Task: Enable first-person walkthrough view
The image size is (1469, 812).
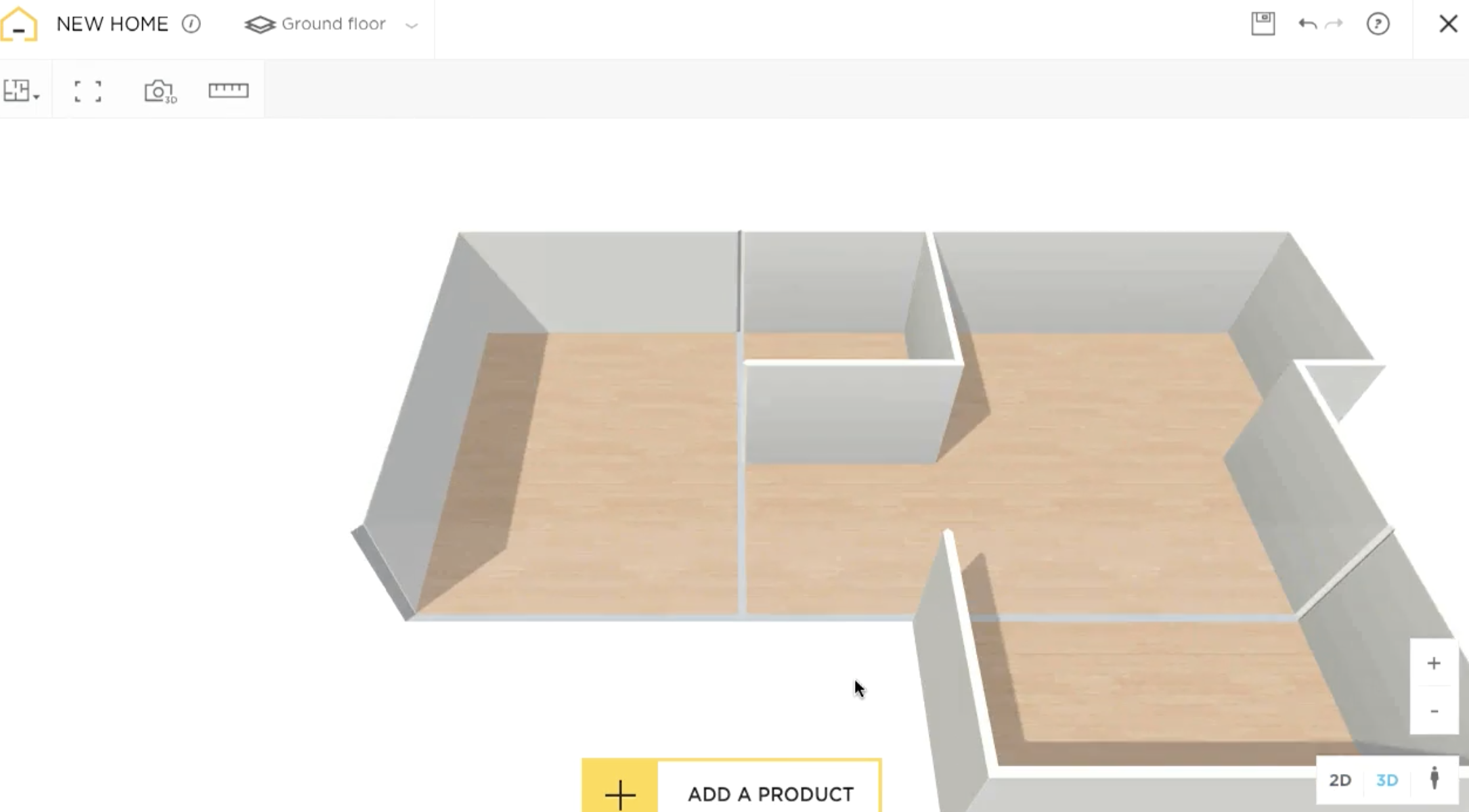Action: [x=1434, y=780]
